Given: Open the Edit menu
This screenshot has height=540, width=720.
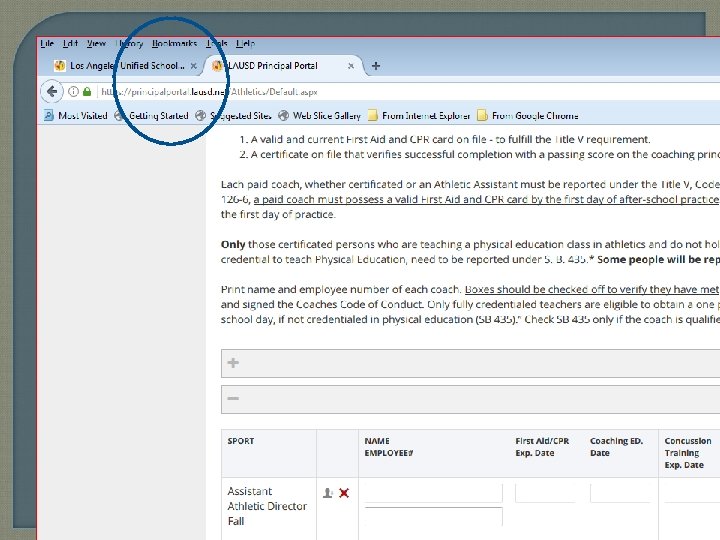Looking at the screenshot, I should (x=70, y=44).
